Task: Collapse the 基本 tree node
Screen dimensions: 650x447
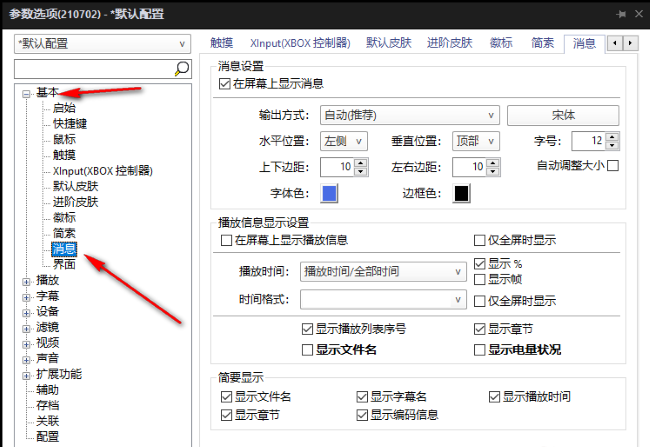Action: (x=26, y=93)
